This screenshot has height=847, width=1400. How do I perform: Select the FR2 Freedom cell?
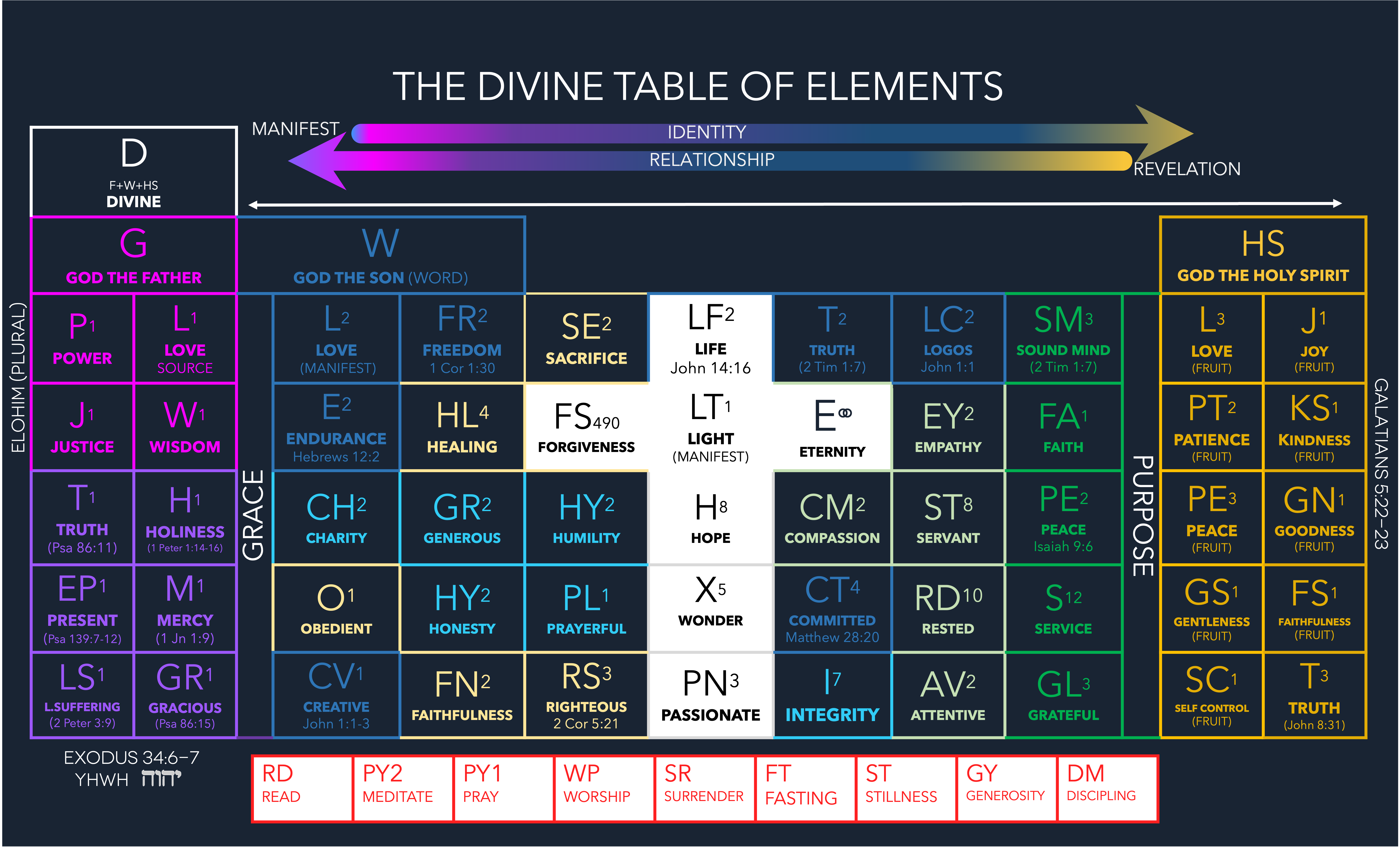(462, 338)
